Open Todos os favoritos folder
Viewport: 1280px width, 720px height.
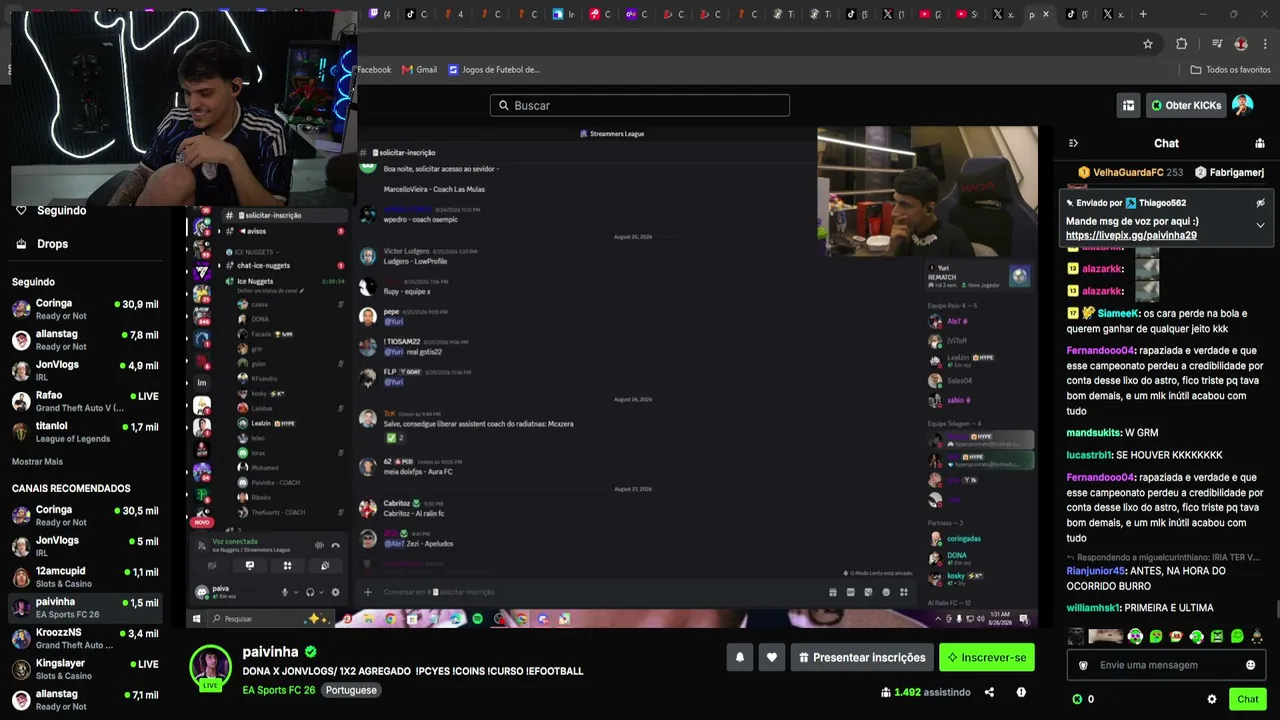point(1230,70)
